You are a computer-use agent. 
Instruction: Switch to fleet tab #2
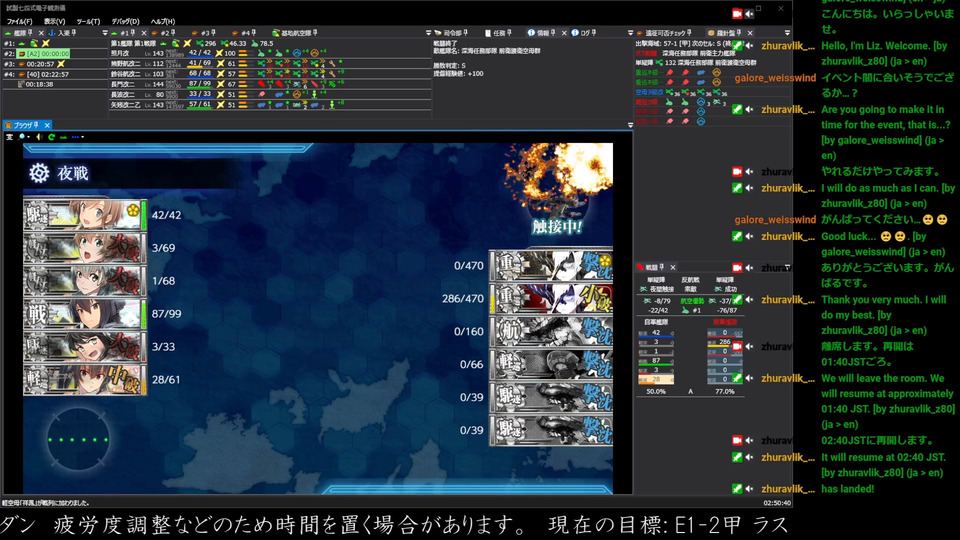click(164, 33)
